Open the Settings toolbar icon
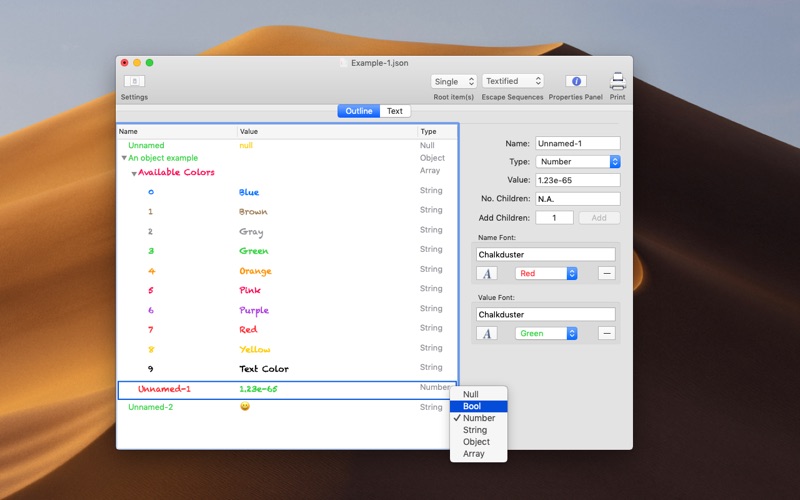800x500 pixels. point(134,81)
